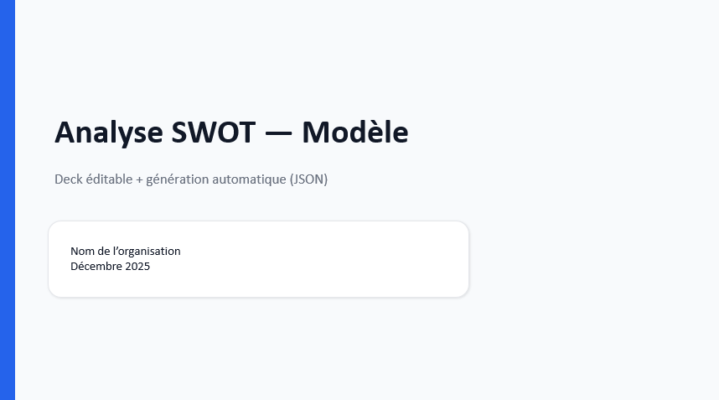Click the word "éditable" in the subtitle

pyautogui.click(x=109, y=180)
